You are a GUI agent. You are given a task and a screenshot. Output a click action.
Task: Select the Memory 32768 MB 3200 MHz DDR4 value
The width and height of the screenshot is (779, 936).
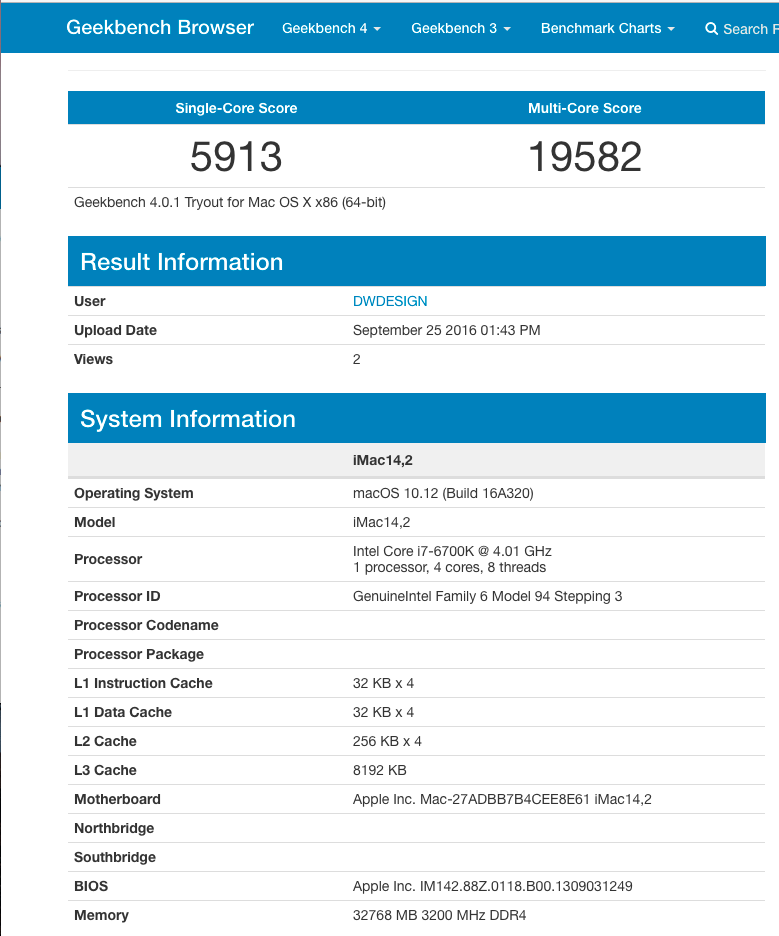pos(439,915)
